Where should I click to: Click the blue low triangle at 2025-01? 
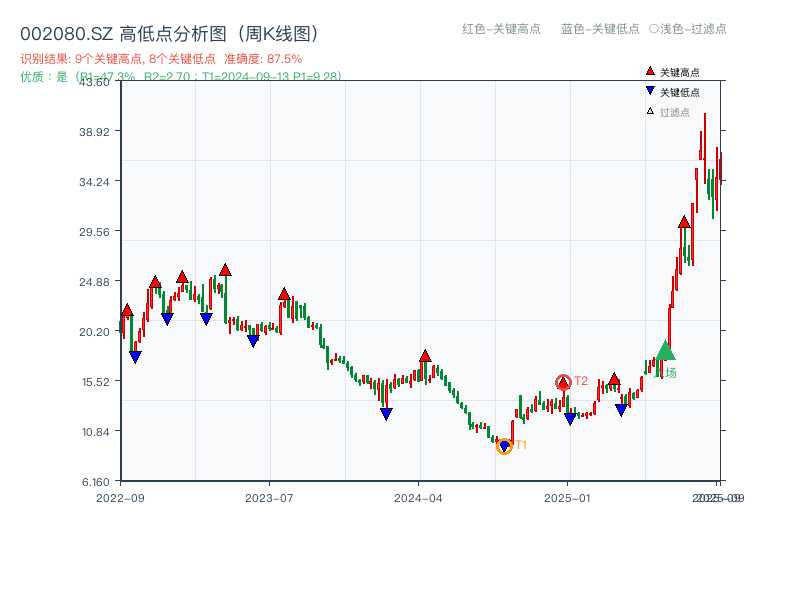pos(570,419)
